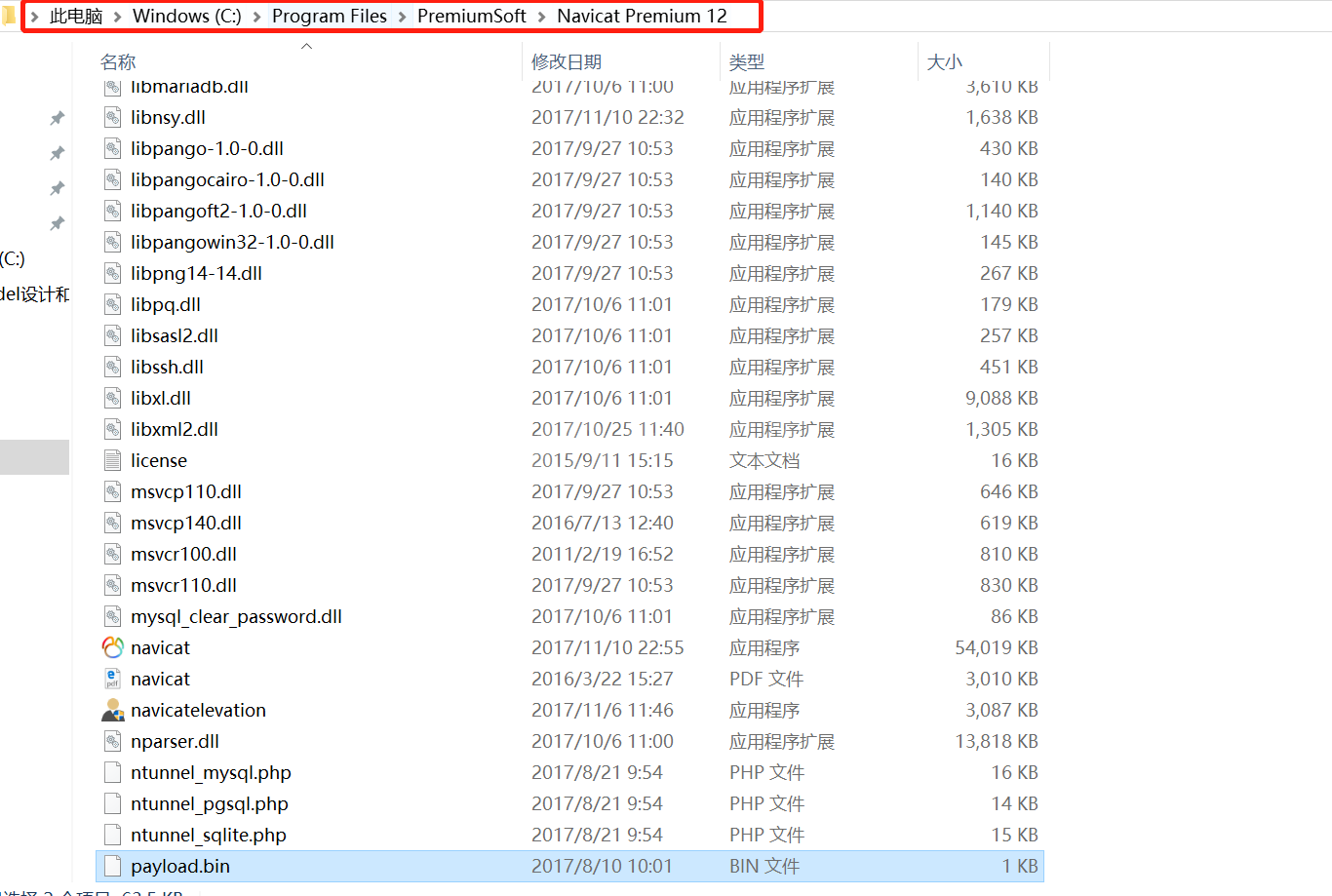Go to Windows (C:) in the address bar

pos(187,17)
